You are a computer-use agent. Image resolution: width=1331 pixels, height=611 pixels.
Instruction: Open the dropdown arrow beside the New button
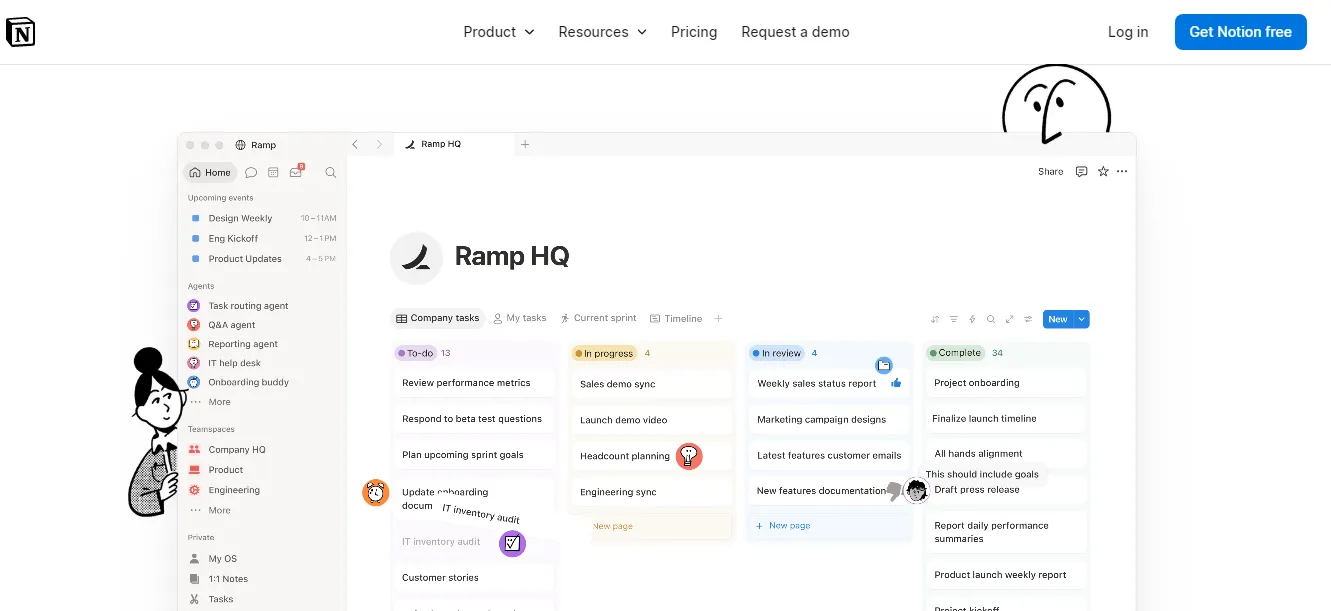click(x=1081, y=319)
